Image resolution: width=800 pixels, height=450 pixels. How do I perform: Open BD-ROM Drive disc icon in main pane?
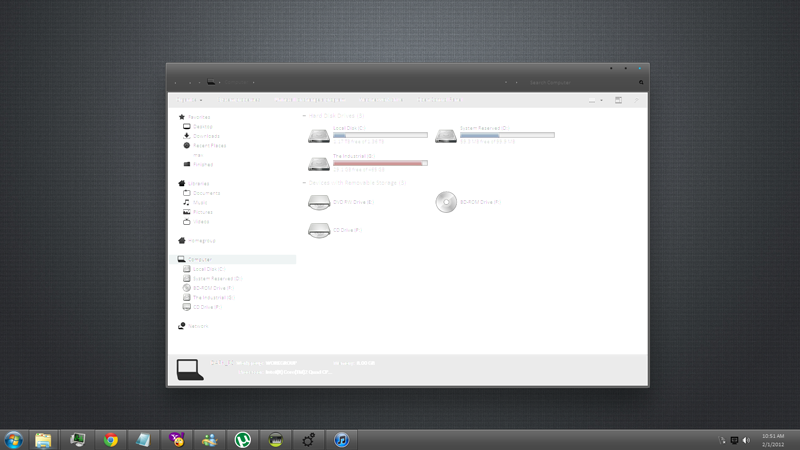tap(446, 202)
